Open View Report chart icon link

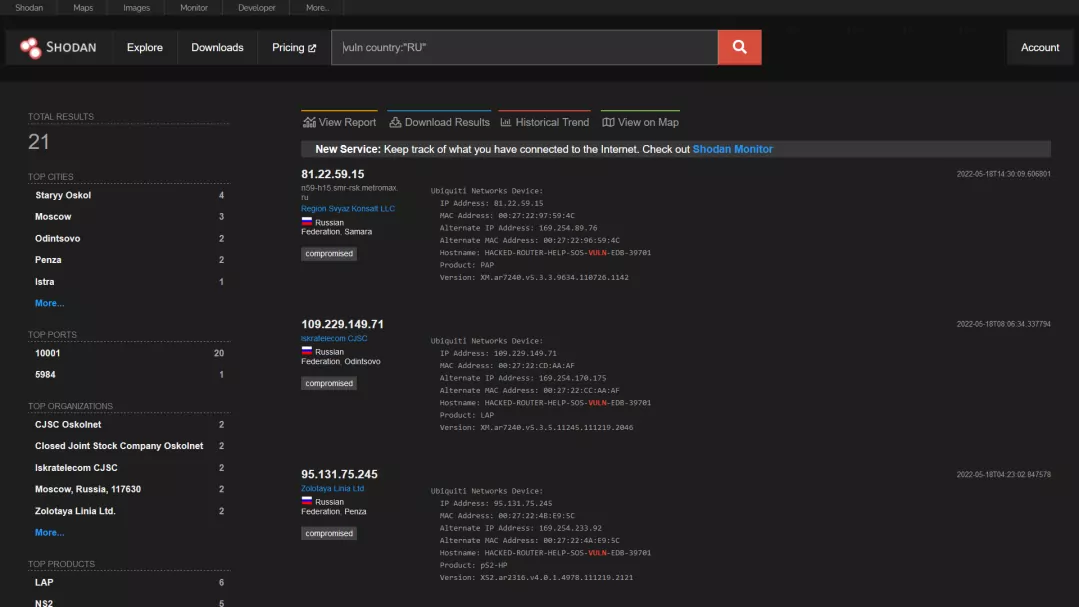(x=309, y=122)
